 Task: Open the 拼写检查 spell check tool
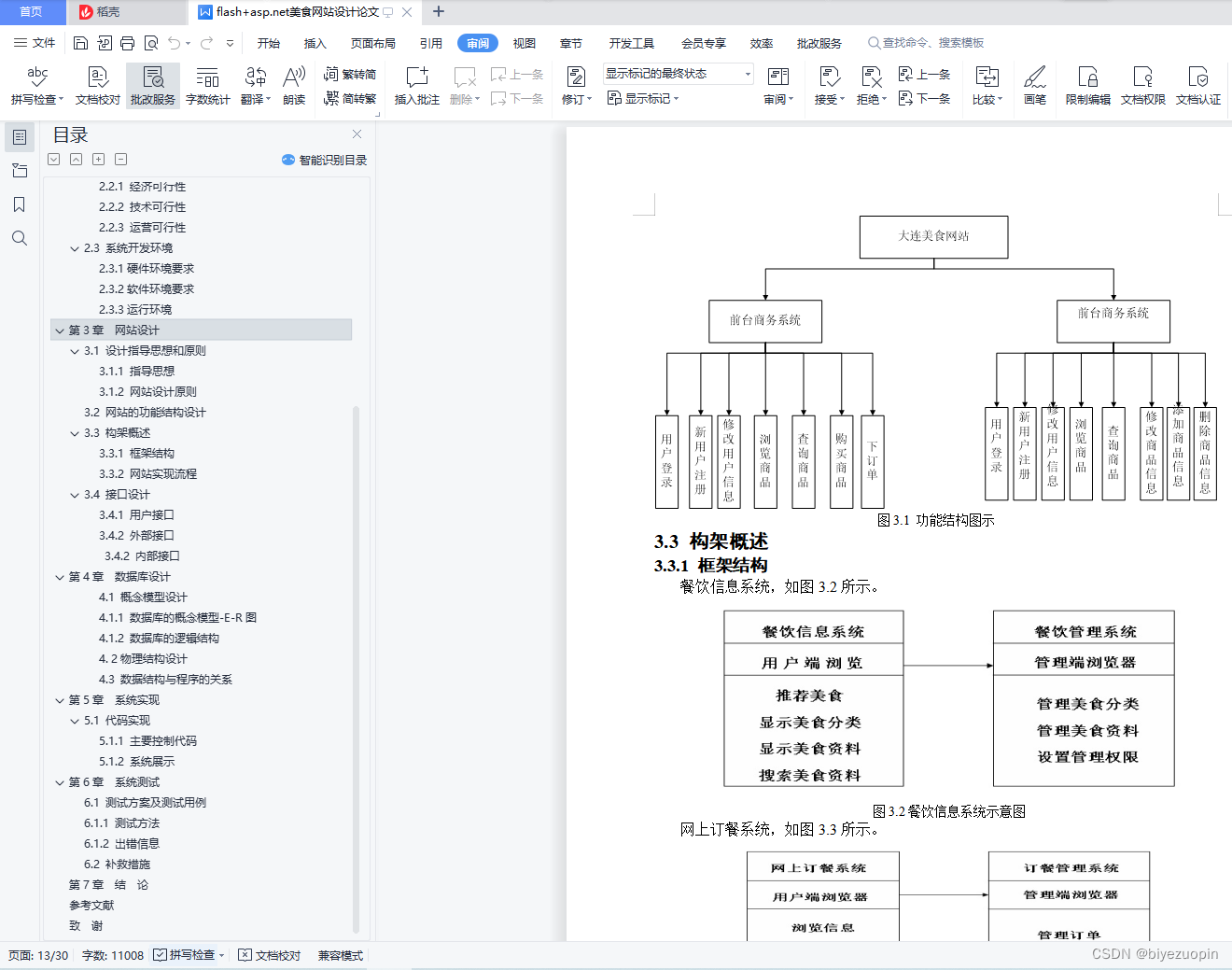[x=37, y=85]
